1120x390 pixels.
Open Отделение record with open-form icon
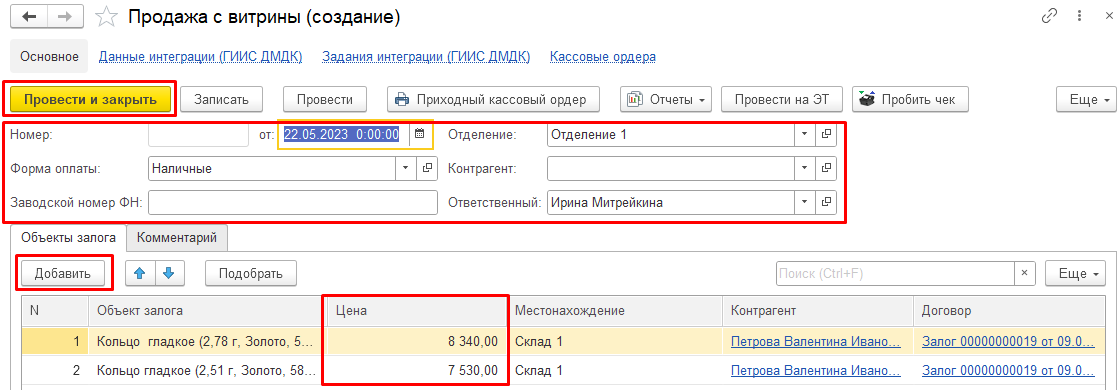[826, 134]
